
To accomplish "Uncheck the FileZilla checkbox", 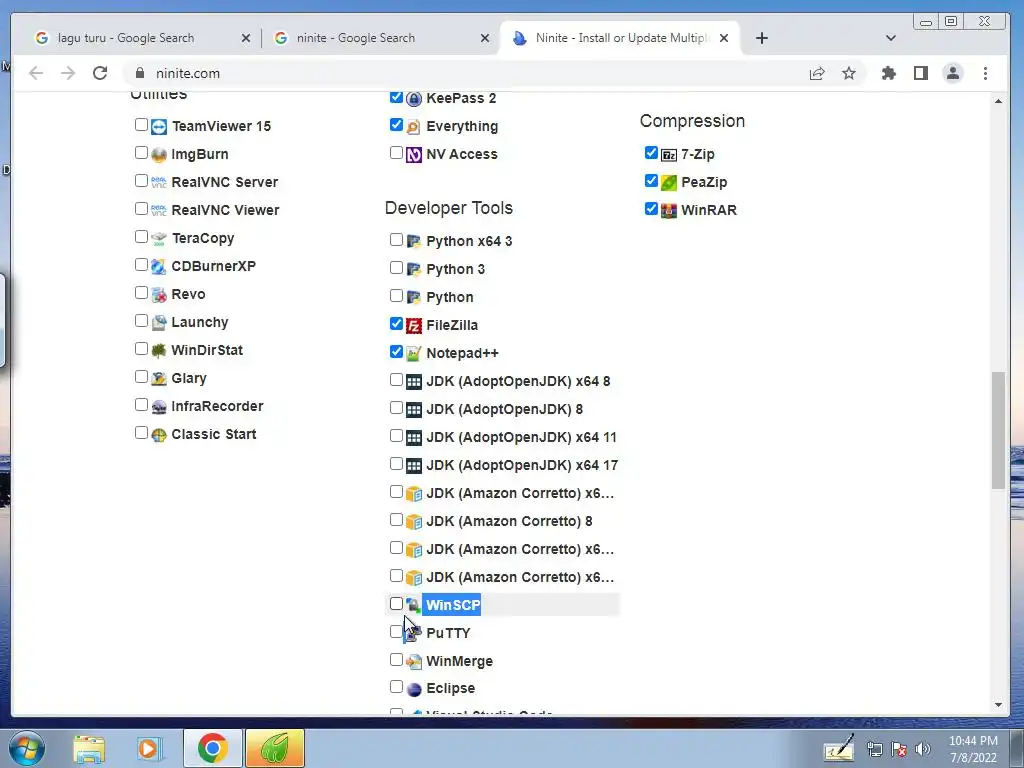I will [396, 323].
